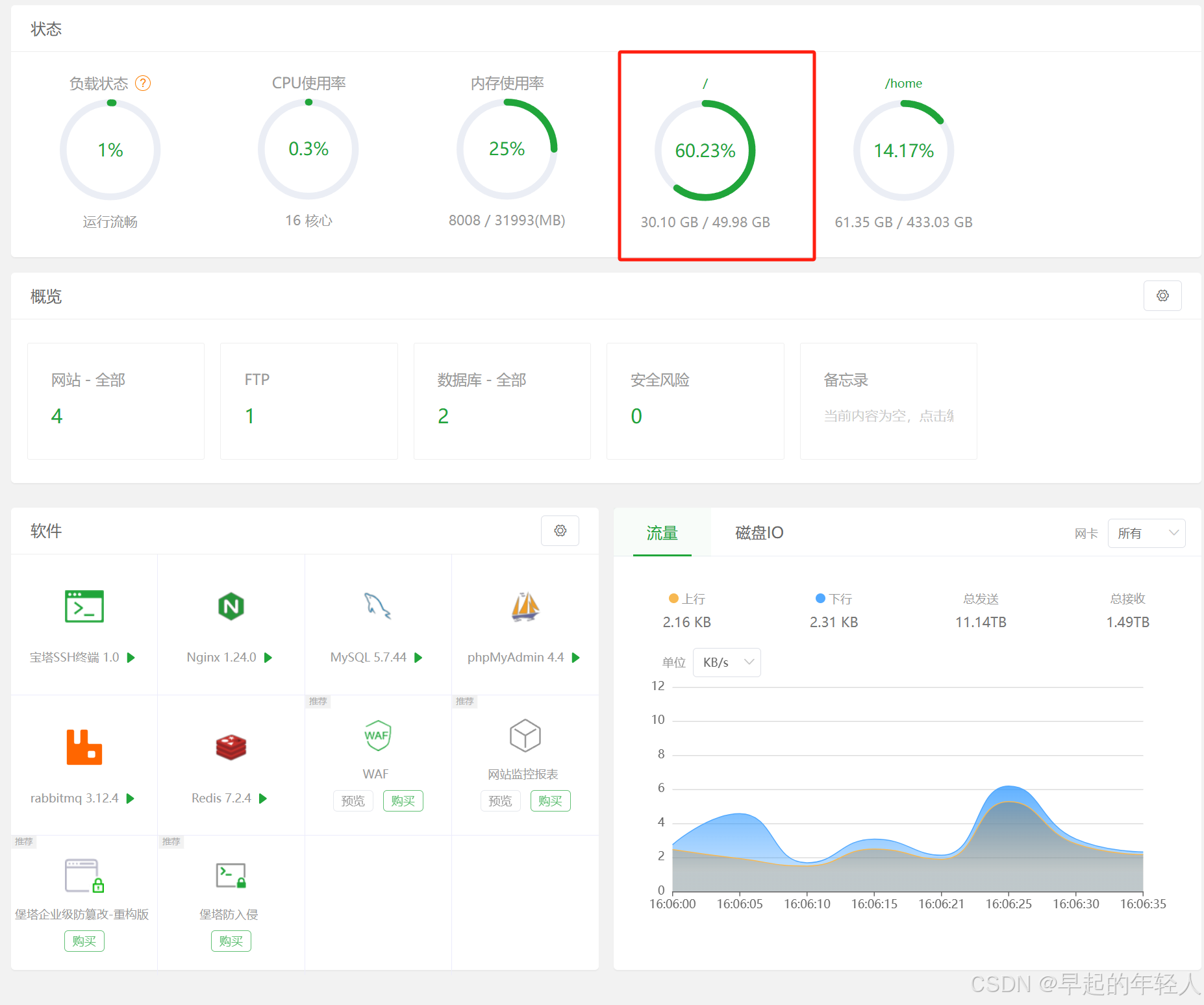Toggle the 下行 blue legend item

coord(834,599)
